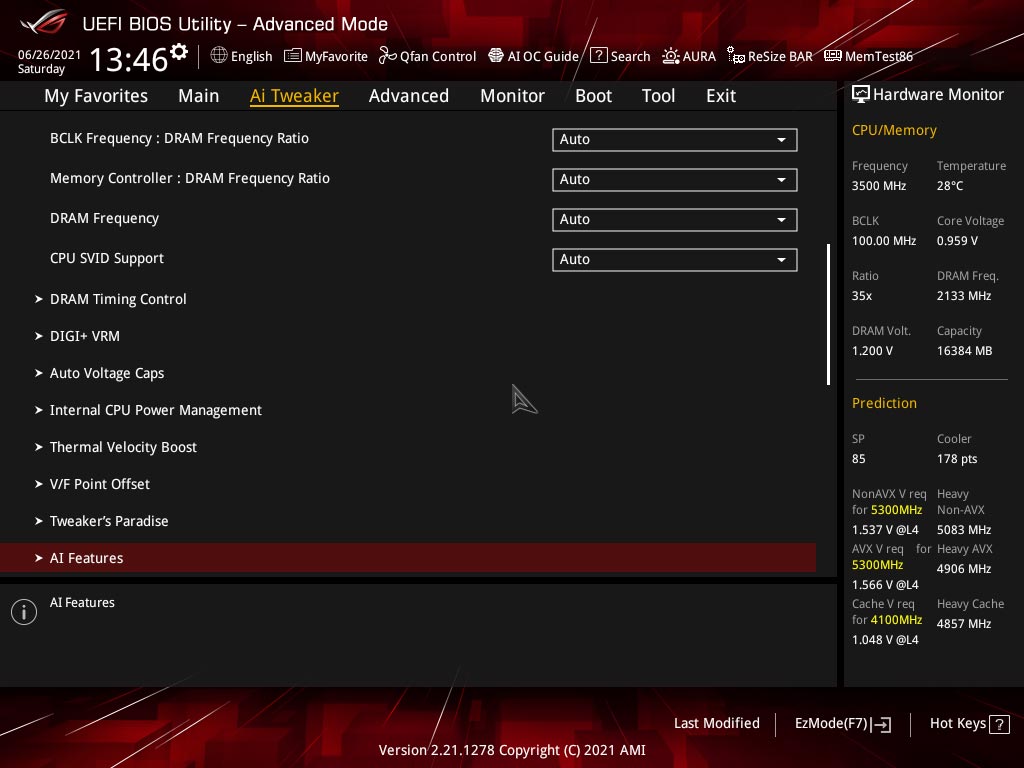Toggle ReSize BAR icon
The height and width of the screenshot is (768, 1024).
(x=736, y=56)
